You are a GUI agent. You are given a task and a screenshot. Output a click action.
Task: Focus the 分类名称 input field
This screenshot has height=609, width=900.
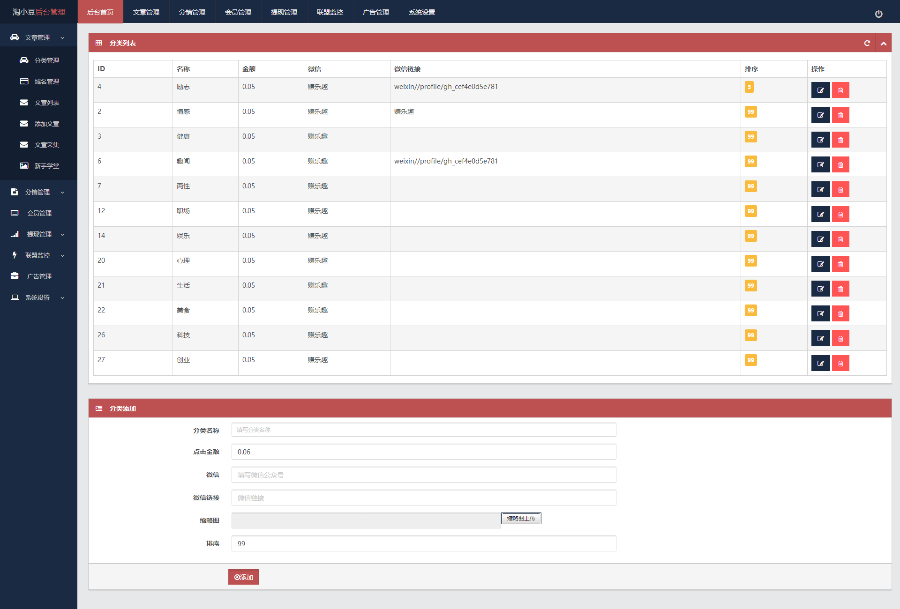[x=423, y=430]
